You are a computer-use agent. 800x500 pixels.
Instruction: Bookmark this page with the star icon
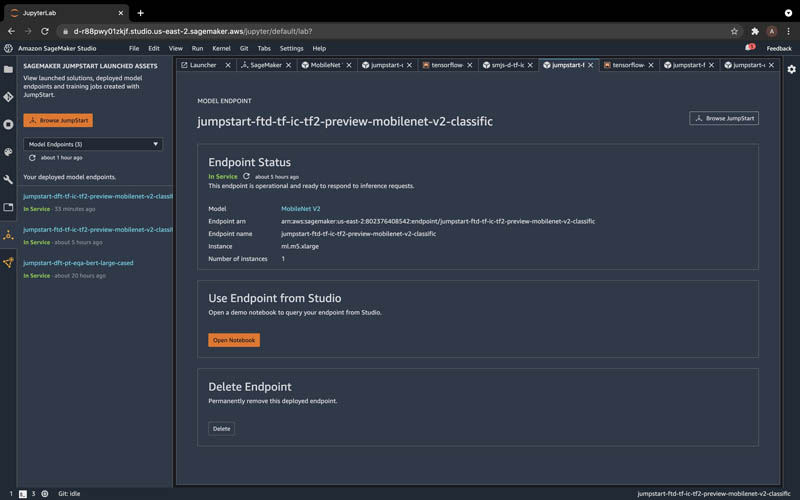pyautogui.click(x=734, y=31)
